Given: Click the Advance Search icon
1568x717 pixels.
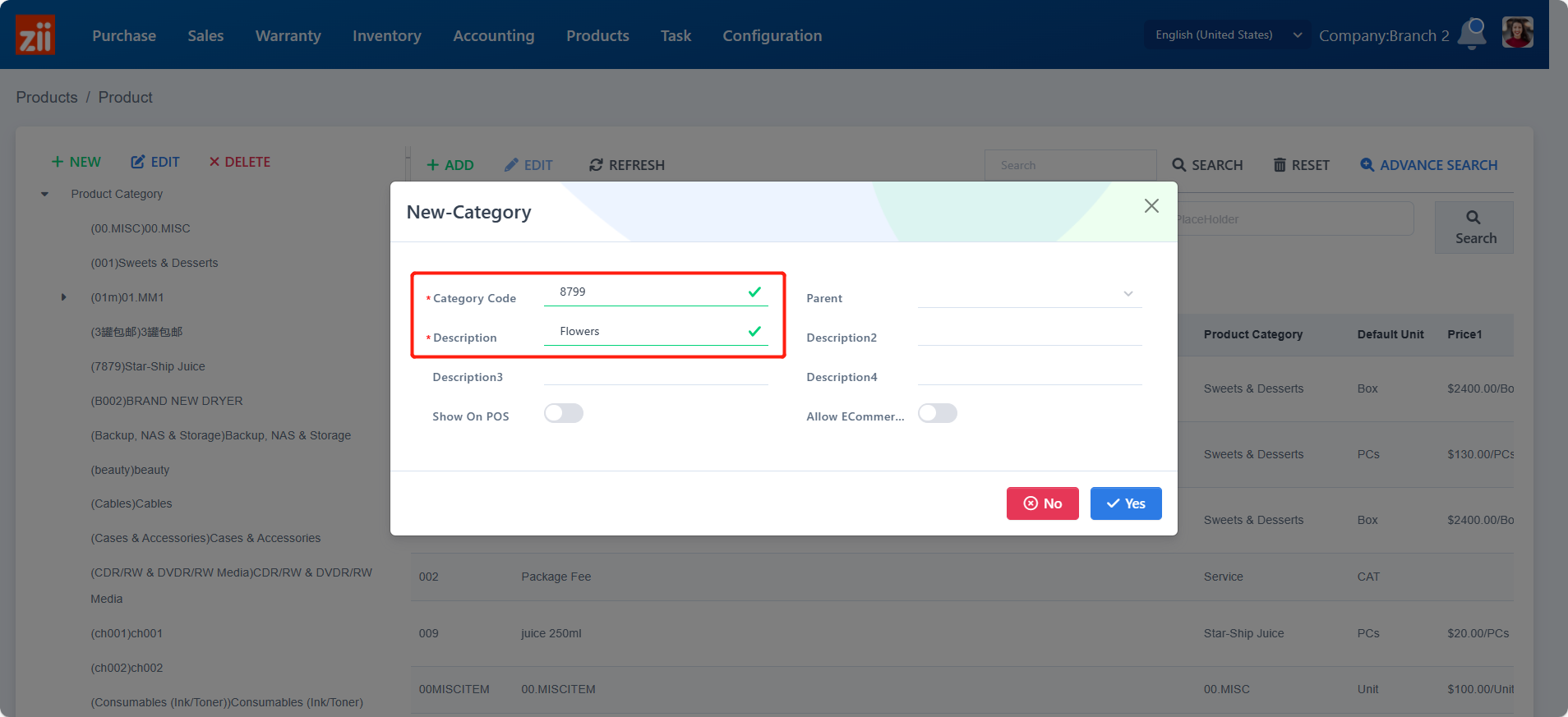Looking at the screenshot, I should [1367, 165].
